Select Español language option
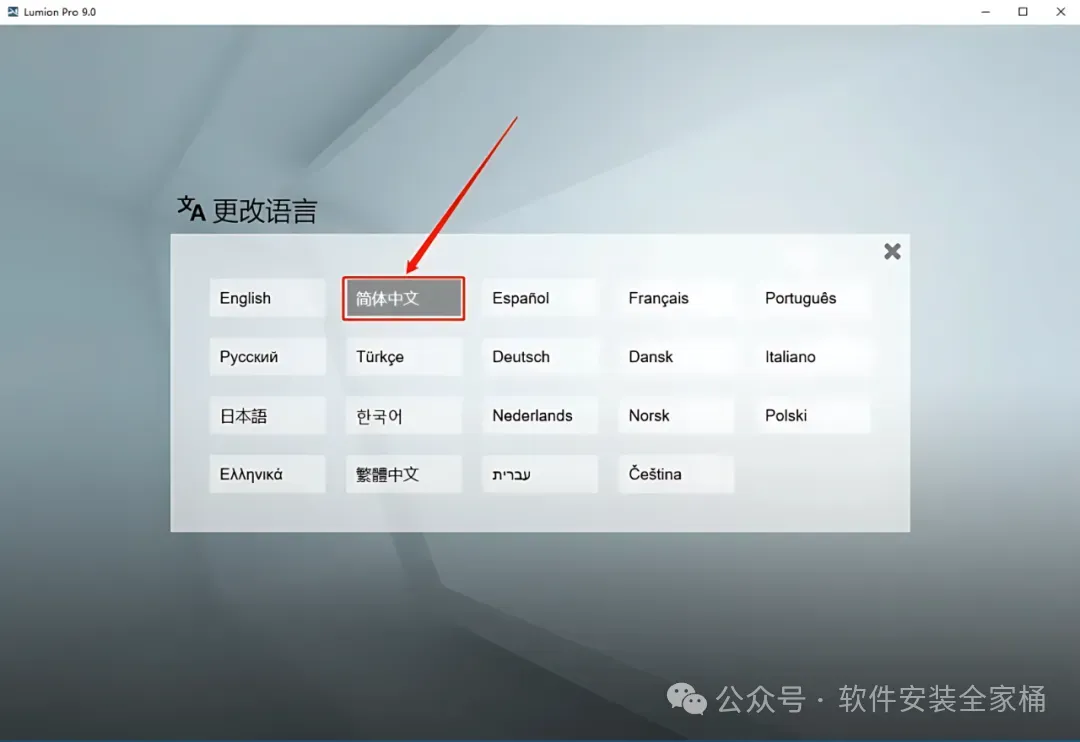 pyautogui.click(x=540, y=298)
